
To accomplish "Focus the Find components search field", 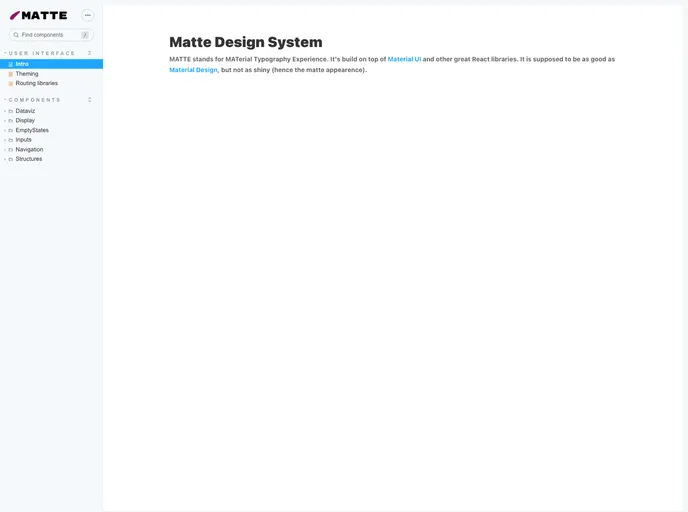I will [x=51, y=35].
